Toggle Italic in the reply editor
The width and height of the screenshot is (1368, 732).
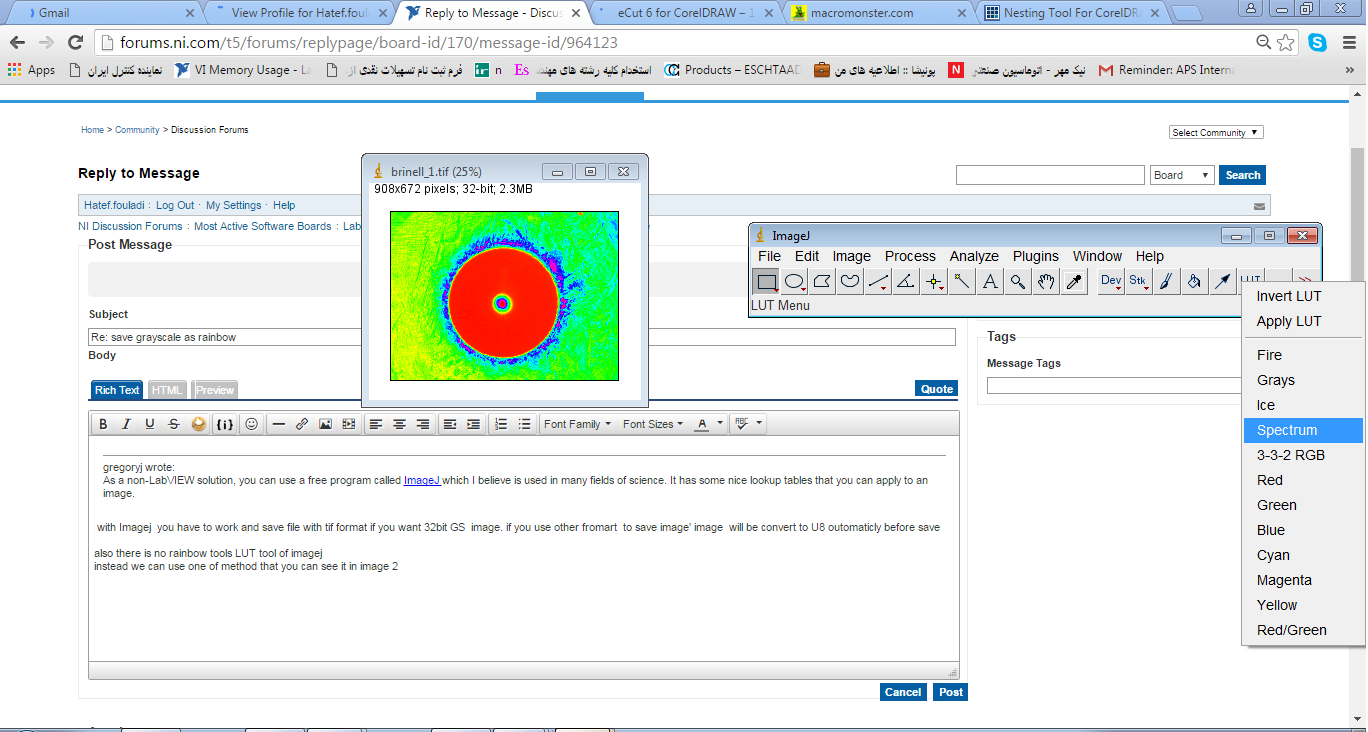click(126, 424)
